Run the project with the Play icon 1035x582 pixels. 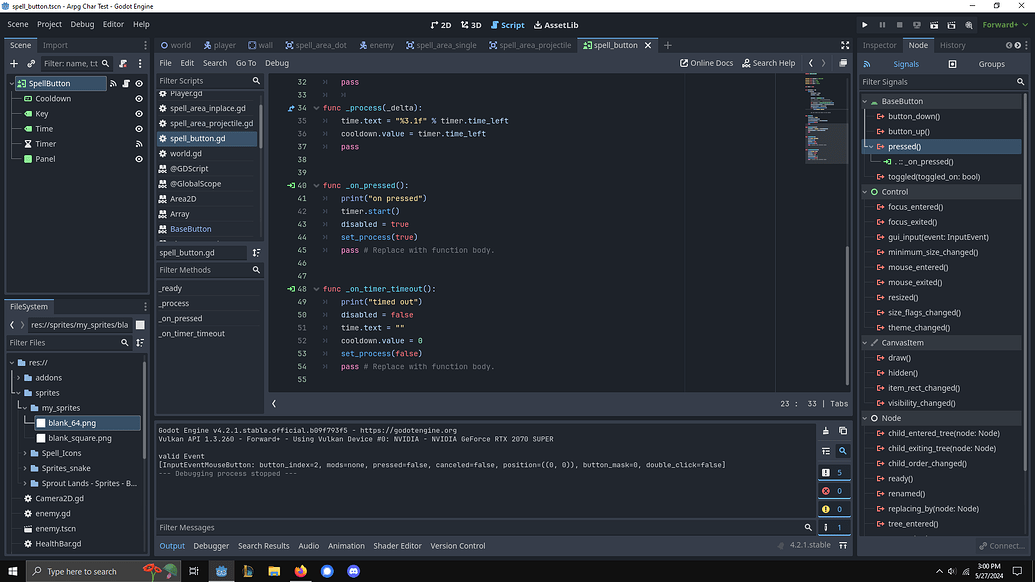pyautogui.click(x=864, y=24)
